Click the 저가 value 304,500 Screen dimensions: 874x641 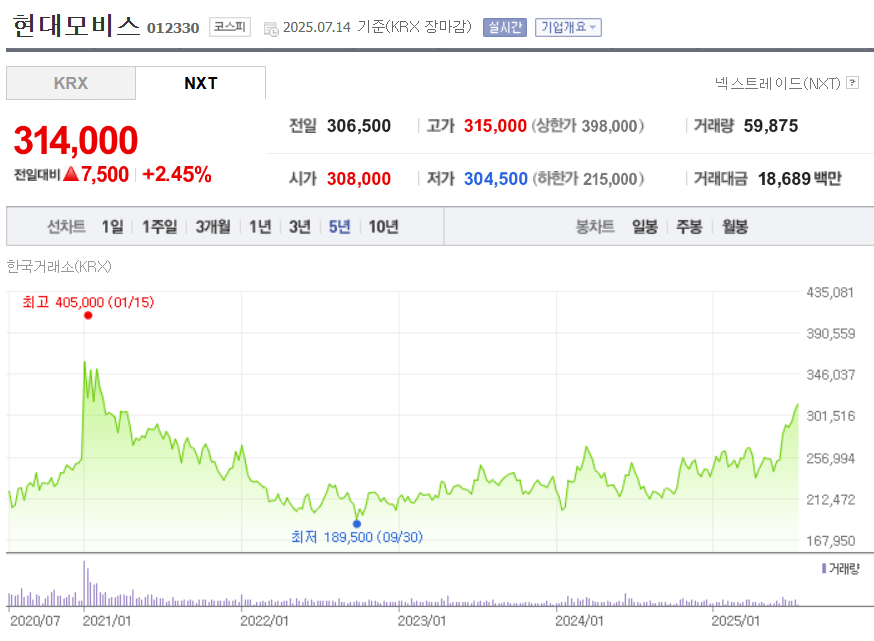(x=496, y=179)
